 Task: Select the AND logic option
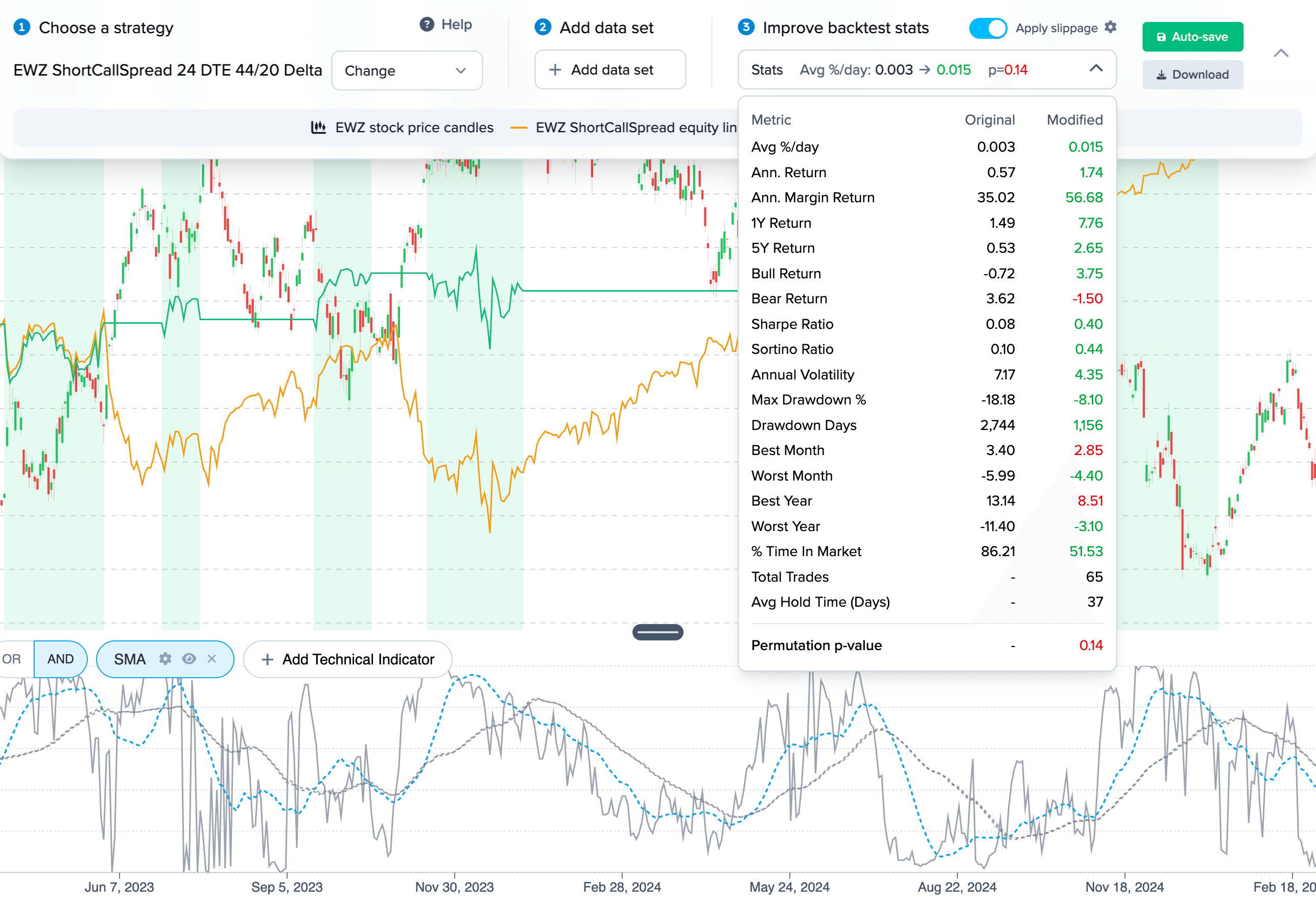(61, 659)
